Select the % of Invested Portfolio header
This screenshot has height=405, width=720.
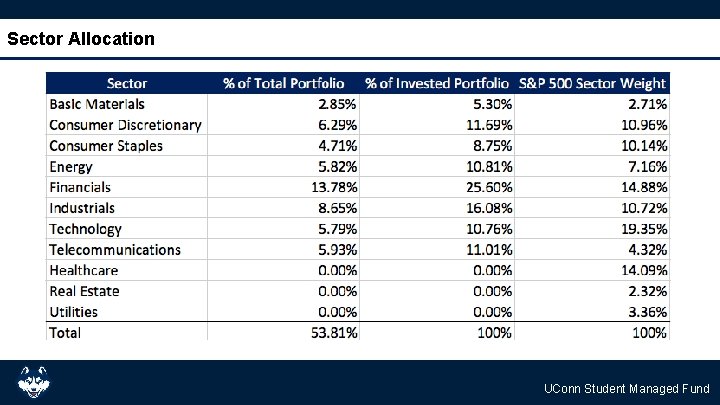438,84
